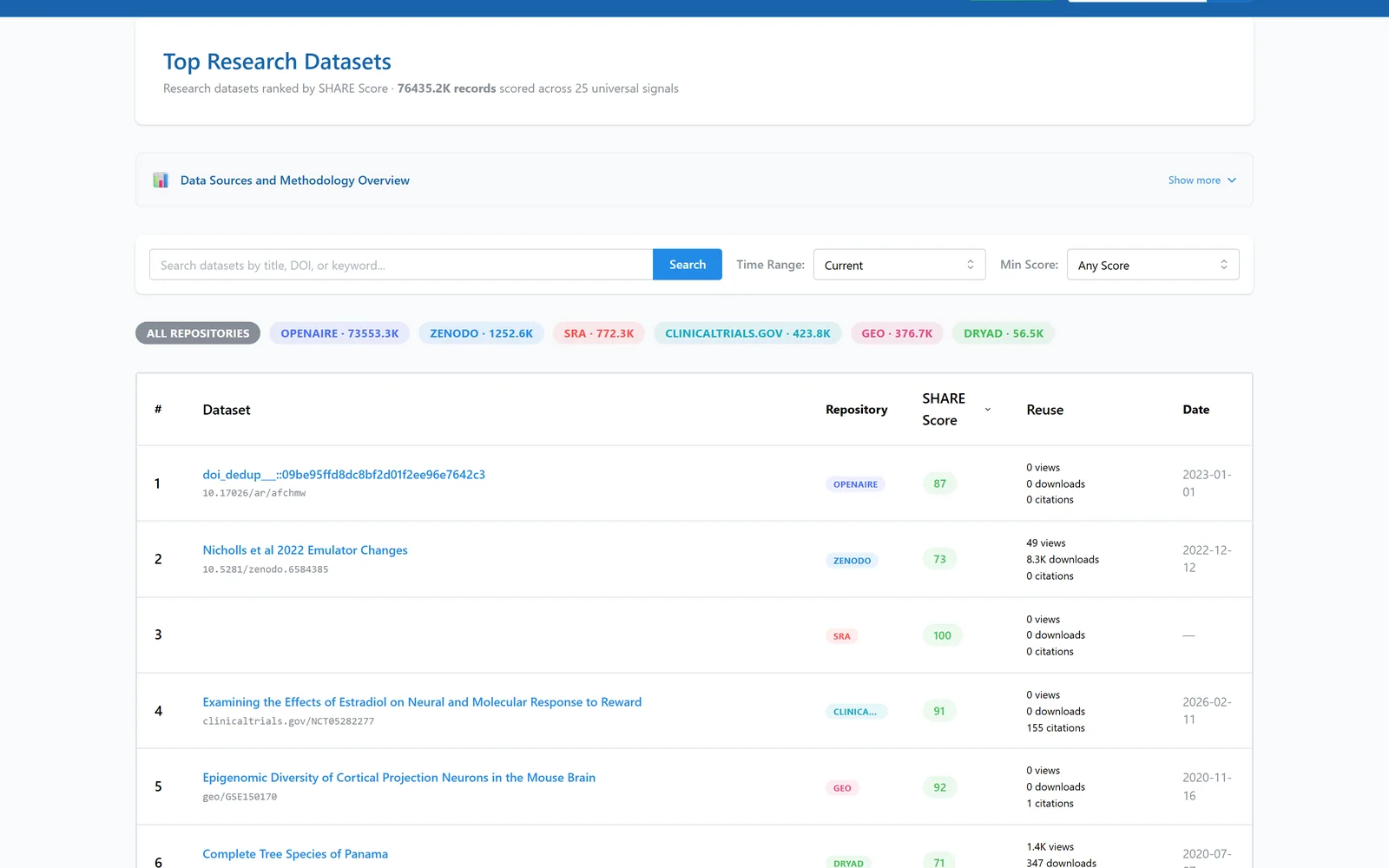
Task: Filter by SRA repository chip
Action: pyautogui.click(x=599, y=333)
